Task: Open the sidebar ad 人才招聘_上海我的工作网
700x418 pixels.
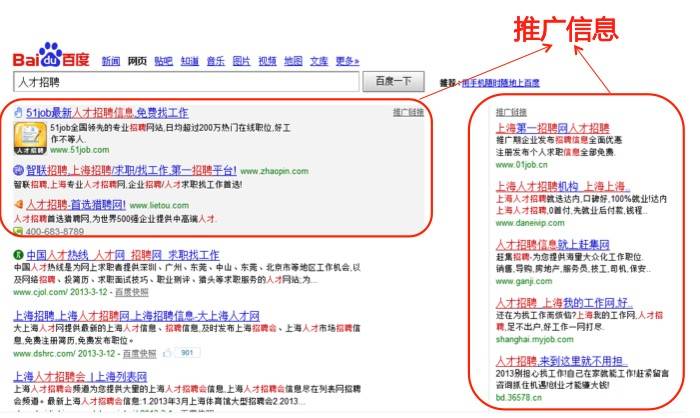Action: [564, 303]
